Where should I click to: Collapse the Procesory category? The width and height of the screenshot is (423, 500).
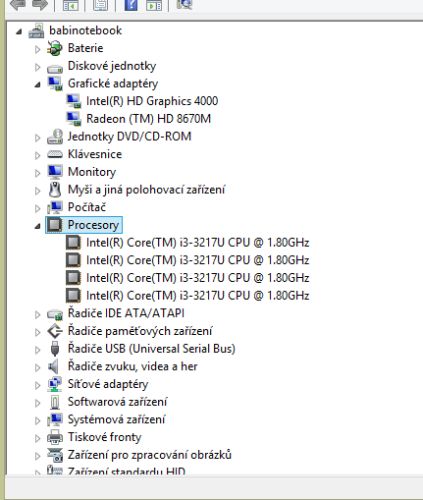38,226
